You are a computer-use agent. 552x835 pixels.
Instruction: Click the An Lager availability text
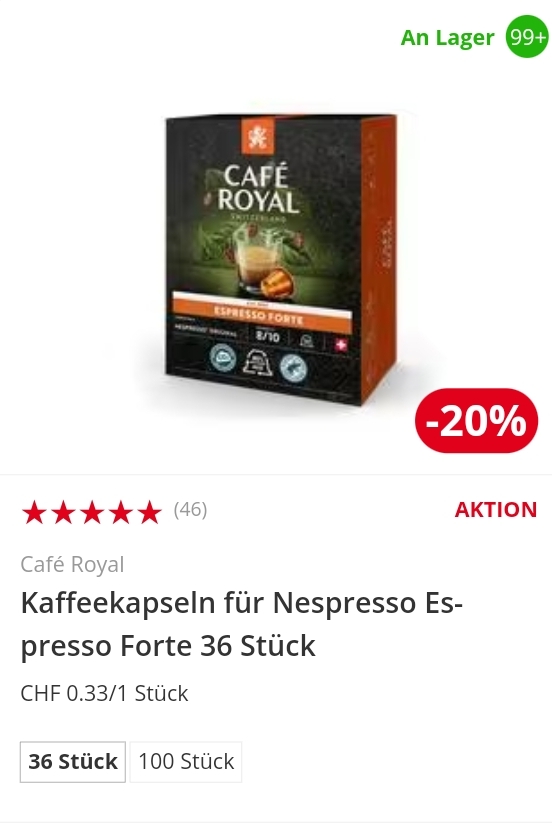pyautogui.click(x=448, y=37)
